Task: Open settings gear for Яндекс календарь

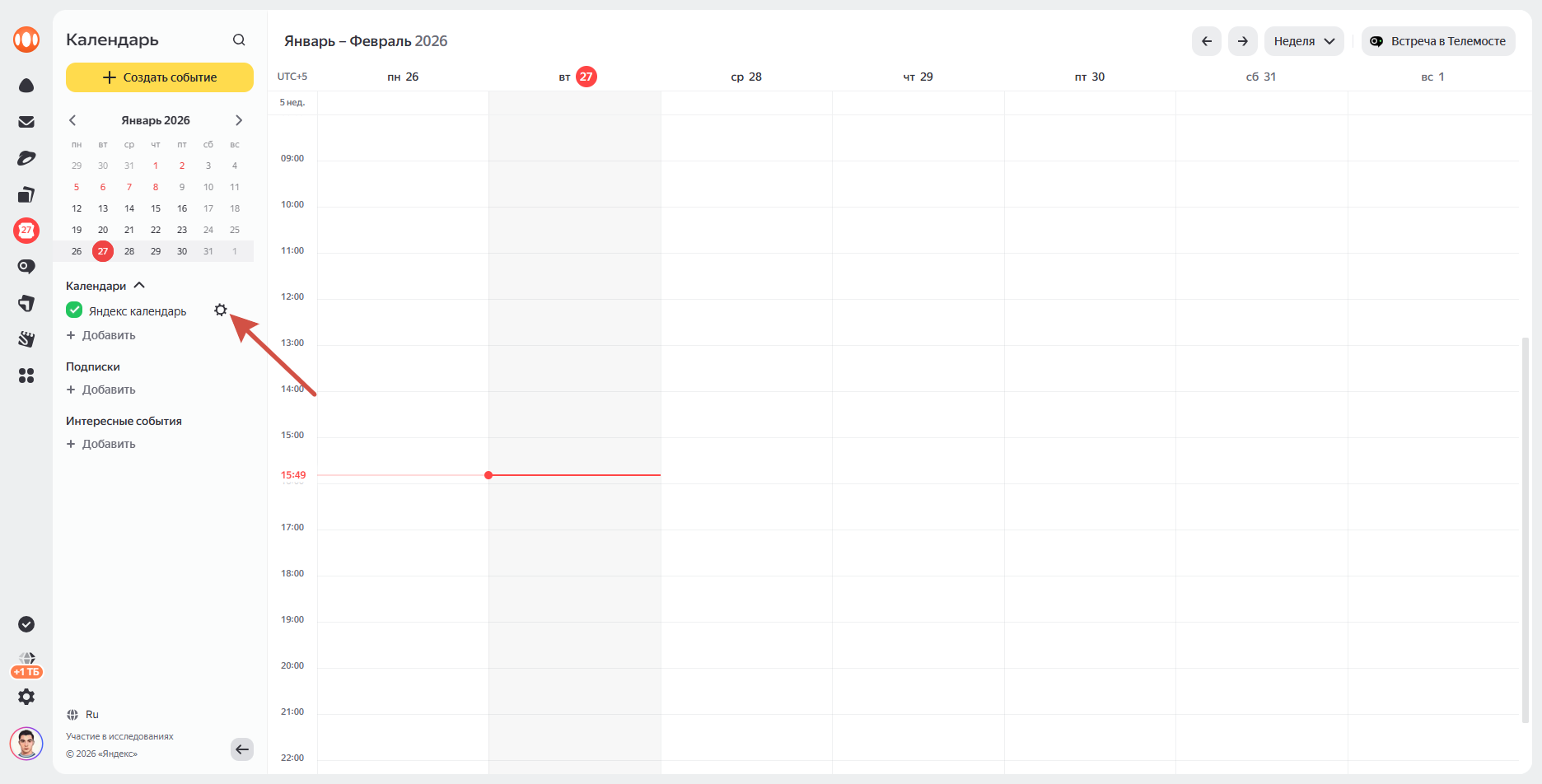Action: pos(220,310)
